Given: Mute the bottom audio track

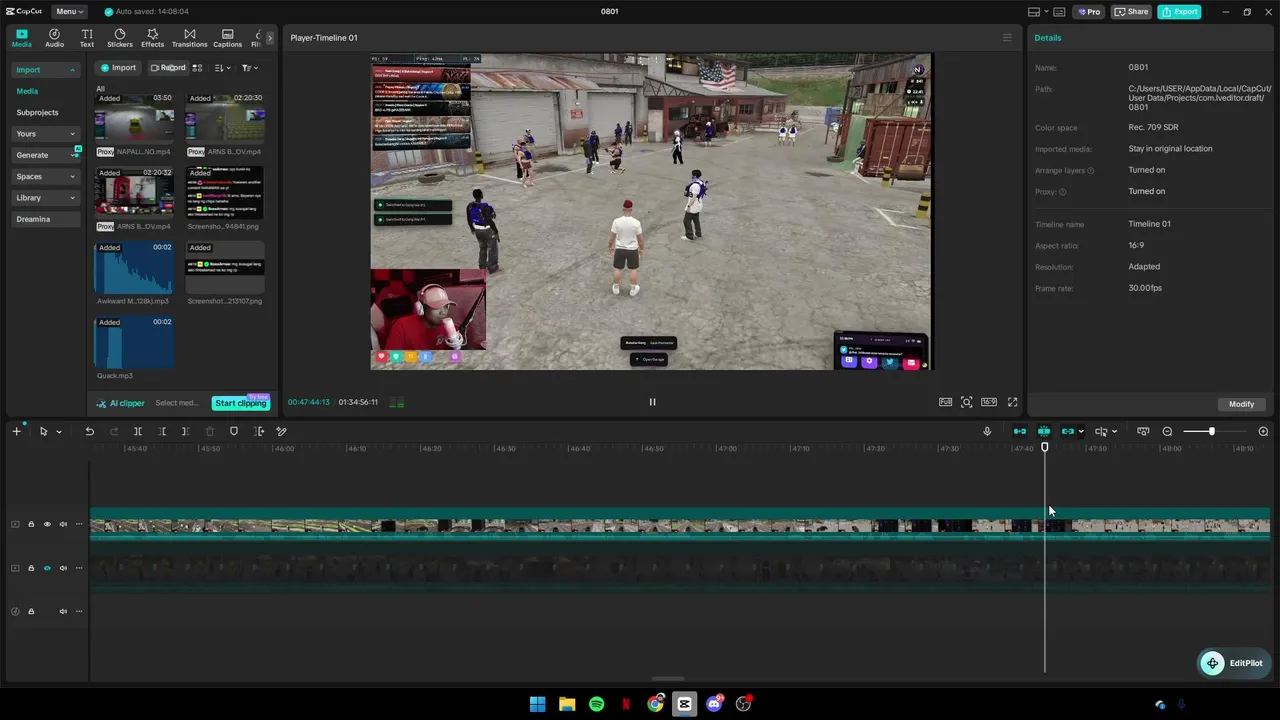Looking at the screenshot, I should point(63,611).
